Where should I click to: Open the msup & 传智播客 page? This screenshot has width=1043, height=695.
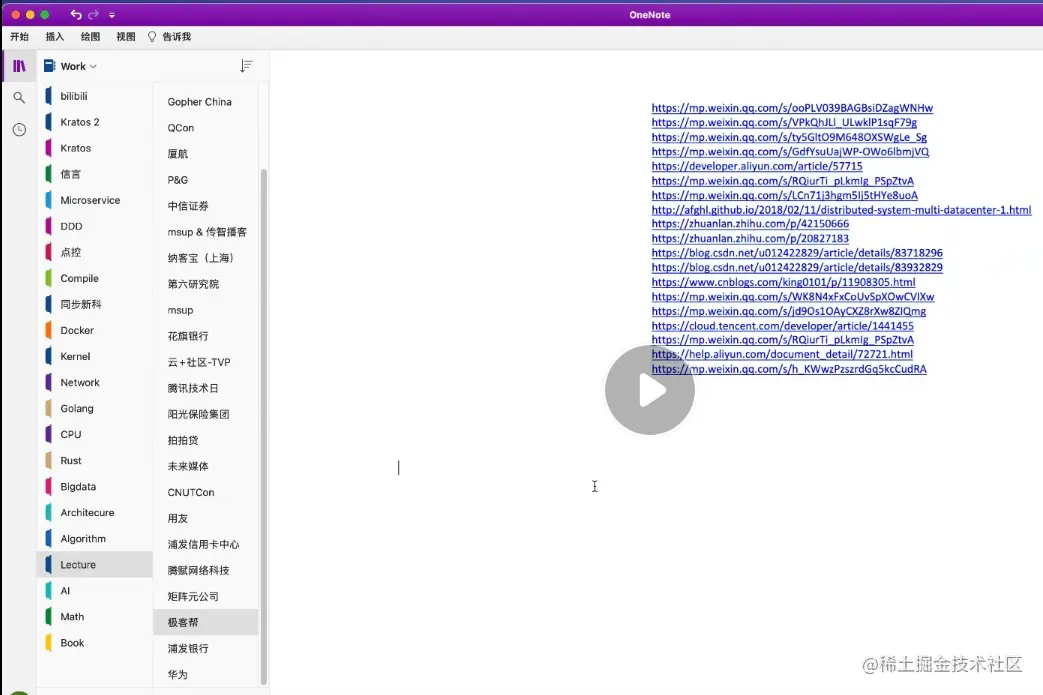pyautogui.click(x=206, y=232)
